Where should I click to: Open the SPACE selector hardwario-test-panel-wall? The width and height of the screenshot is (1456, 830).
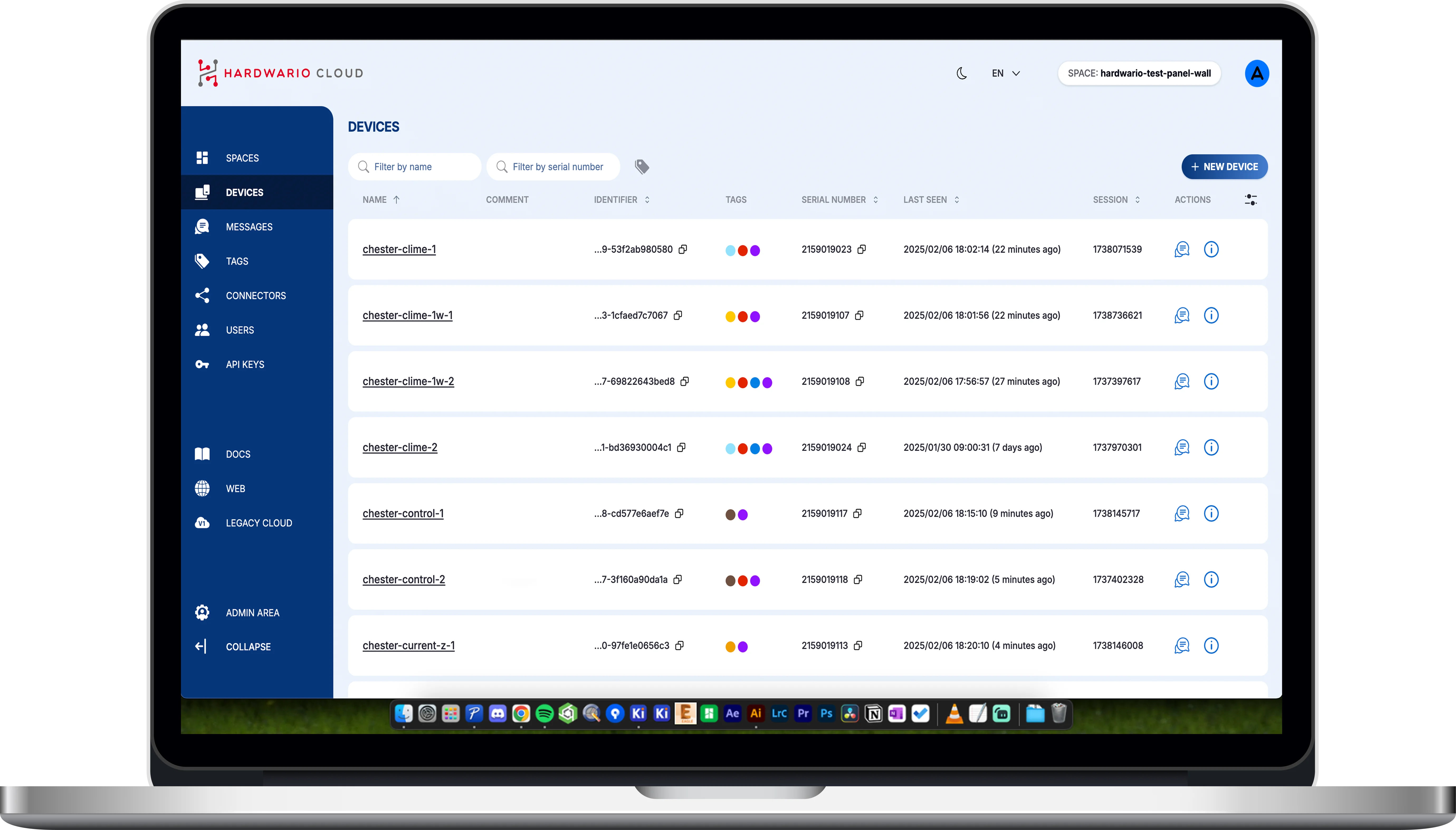coord(1139,74)
